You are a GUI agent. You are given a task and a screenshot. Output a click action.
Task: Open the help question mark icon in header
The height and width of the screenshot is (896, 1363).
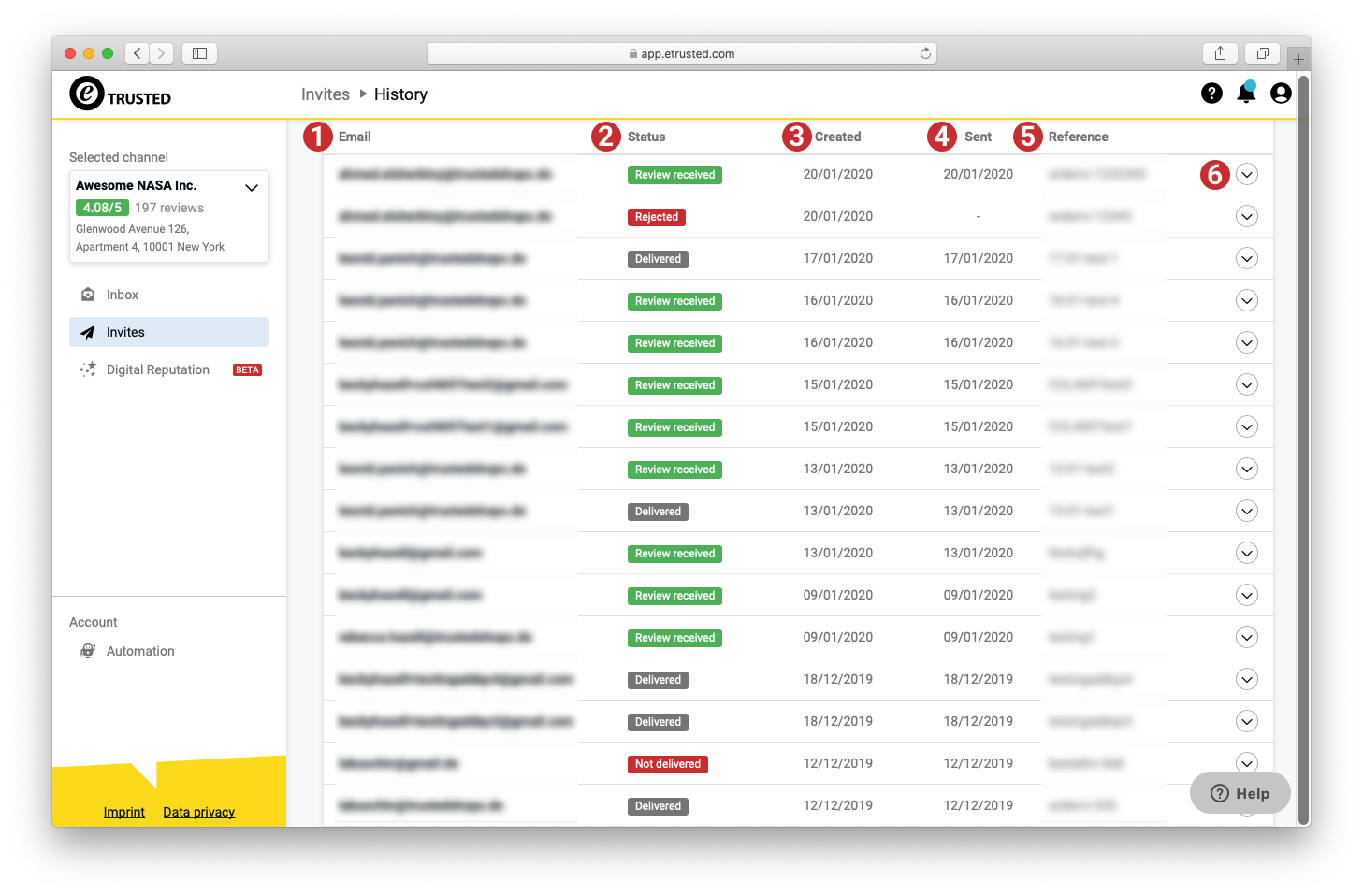pos(1211,94)
